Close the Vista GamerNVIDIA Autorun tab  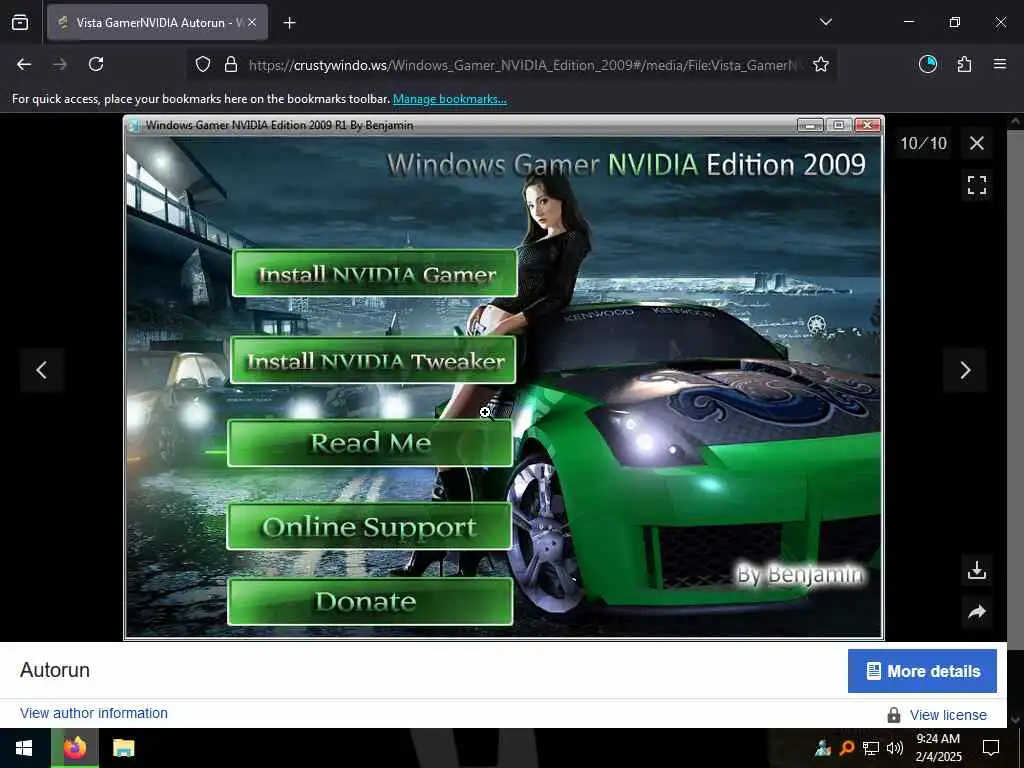pos(252,22)
